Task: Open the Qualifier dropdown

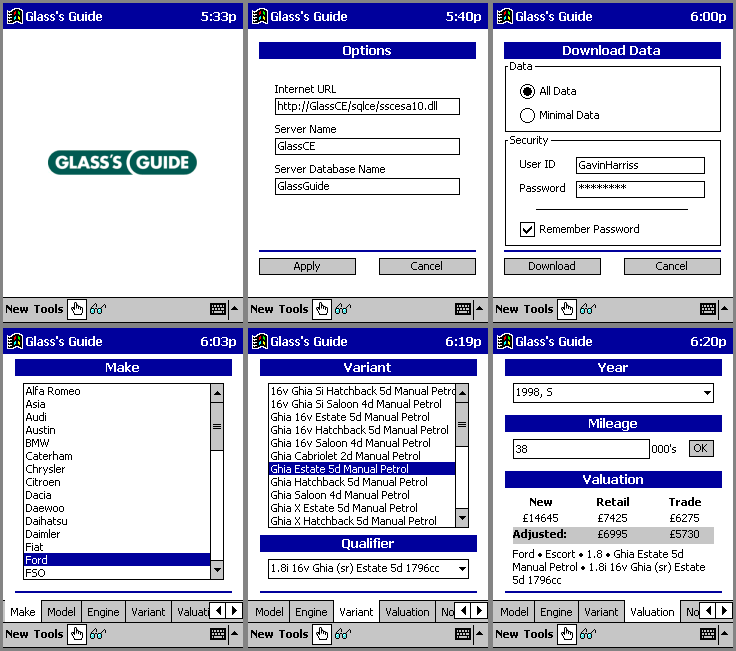Action: pyautogui.click(x=462, y=569)
